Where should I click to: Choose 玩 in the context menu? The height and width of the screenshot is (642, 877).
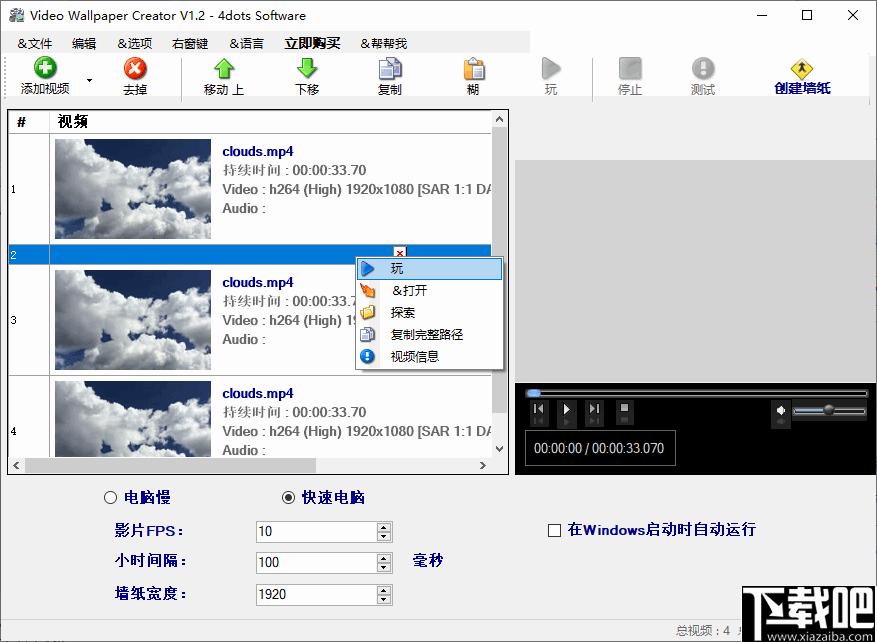[429, 269]
